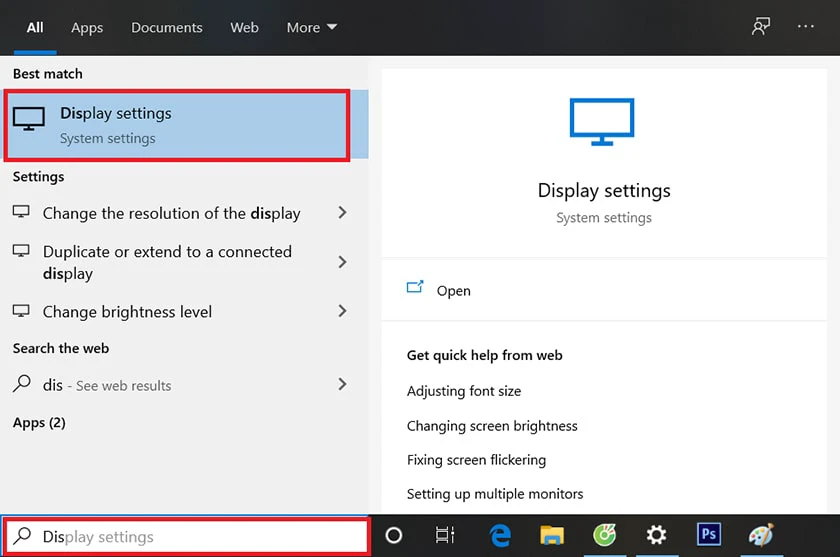Image resolution: width=840 pixels, height=557 pixels.
Task: Expand arrow for dis web results
Action: tap(342, 384)
